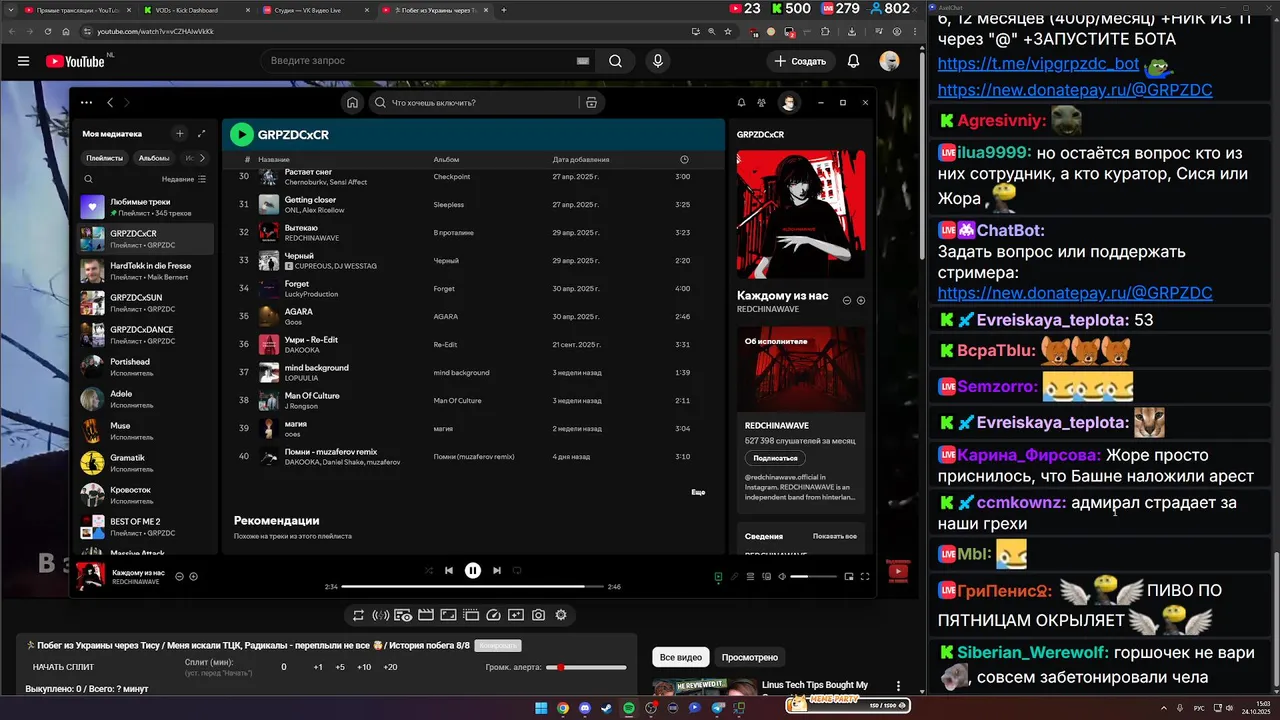1280x720 pixels.
Task: Play the GRPZDCxCR playlist
Action: 241,134
